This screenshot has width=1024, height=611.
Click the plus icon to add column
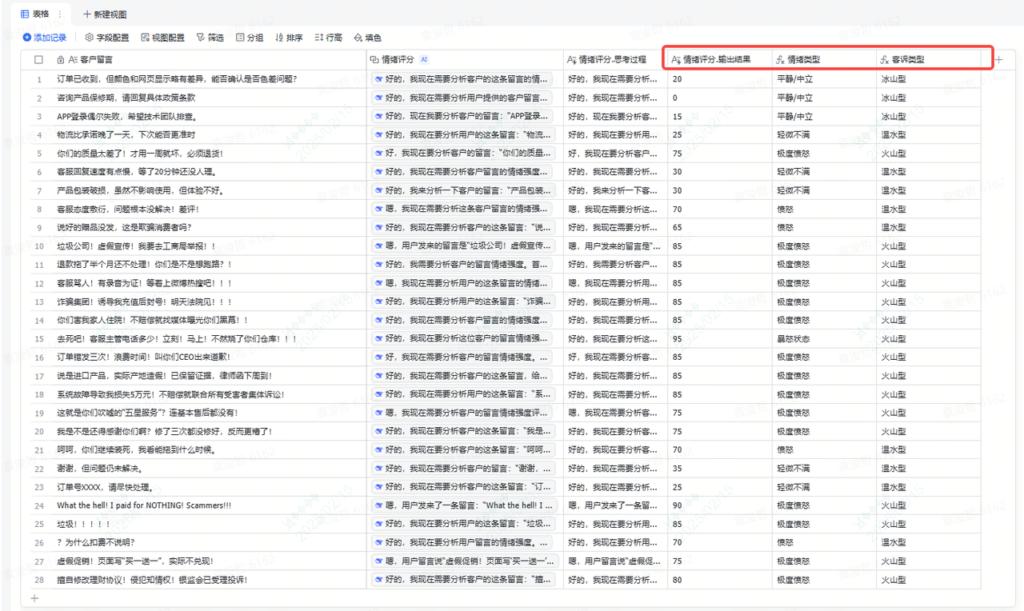coord(998,59)
